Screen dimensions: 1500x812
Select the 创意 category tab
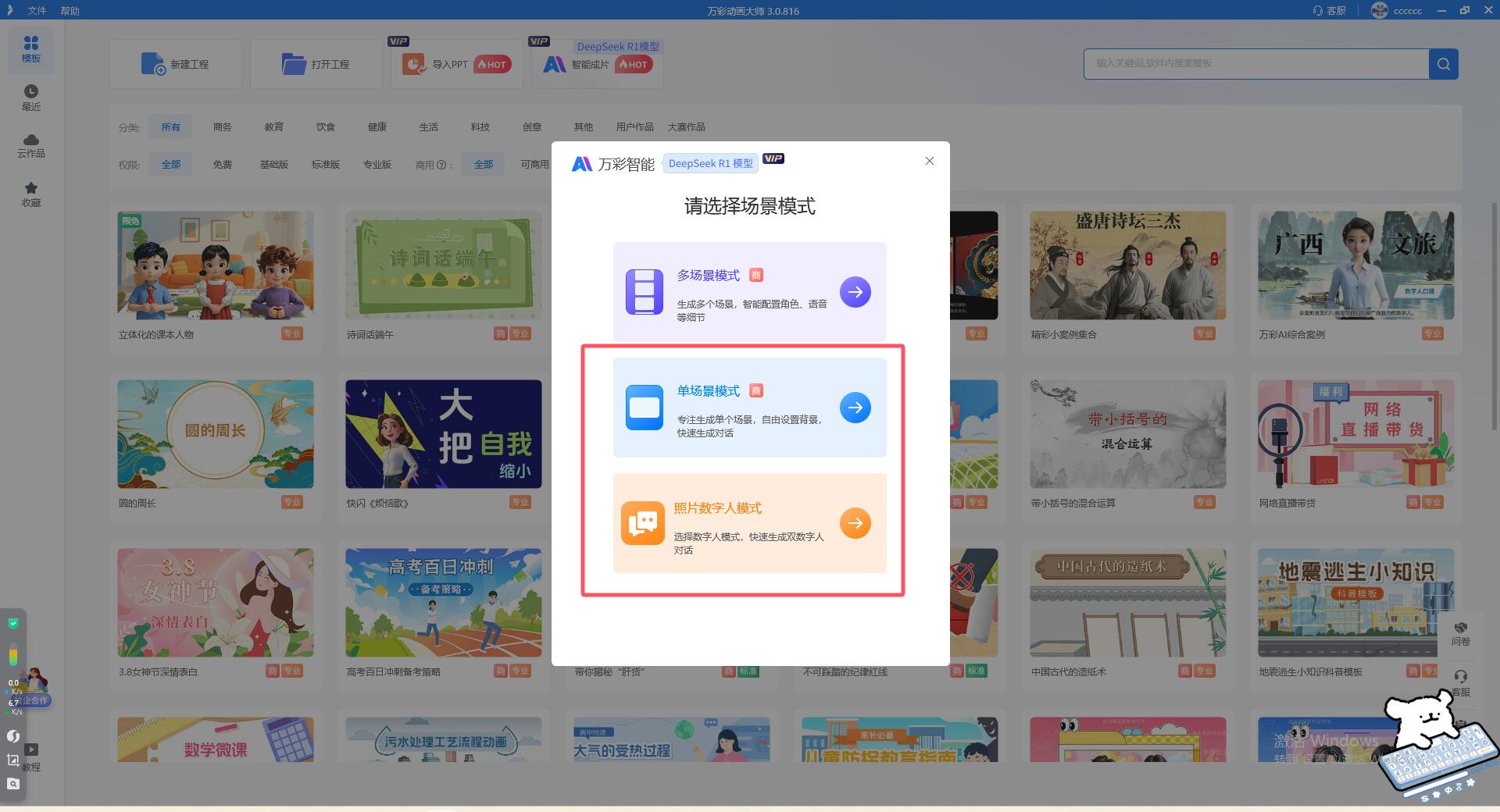[x=532, y=126]
